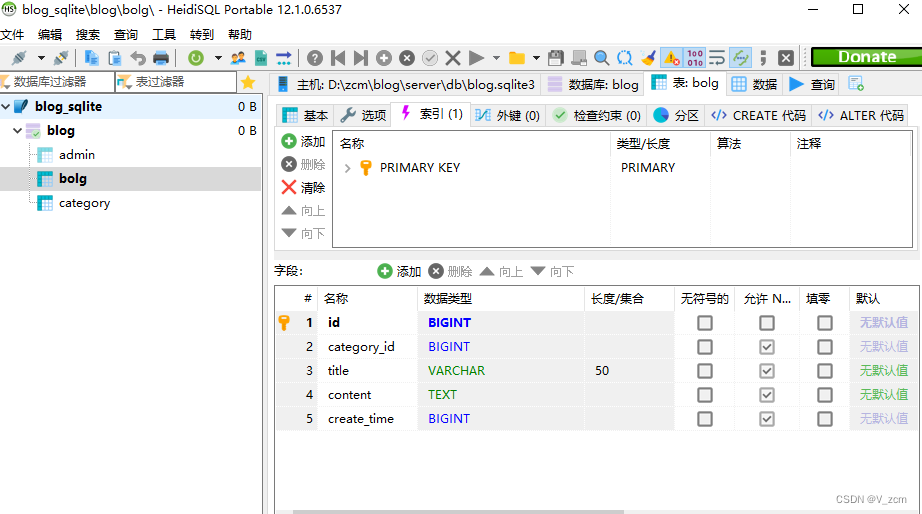Image resolution: width=922 pixels, height=514 pixels.
Task: Switch to the CREATE 代码 tab
Action: click(759, 115)
